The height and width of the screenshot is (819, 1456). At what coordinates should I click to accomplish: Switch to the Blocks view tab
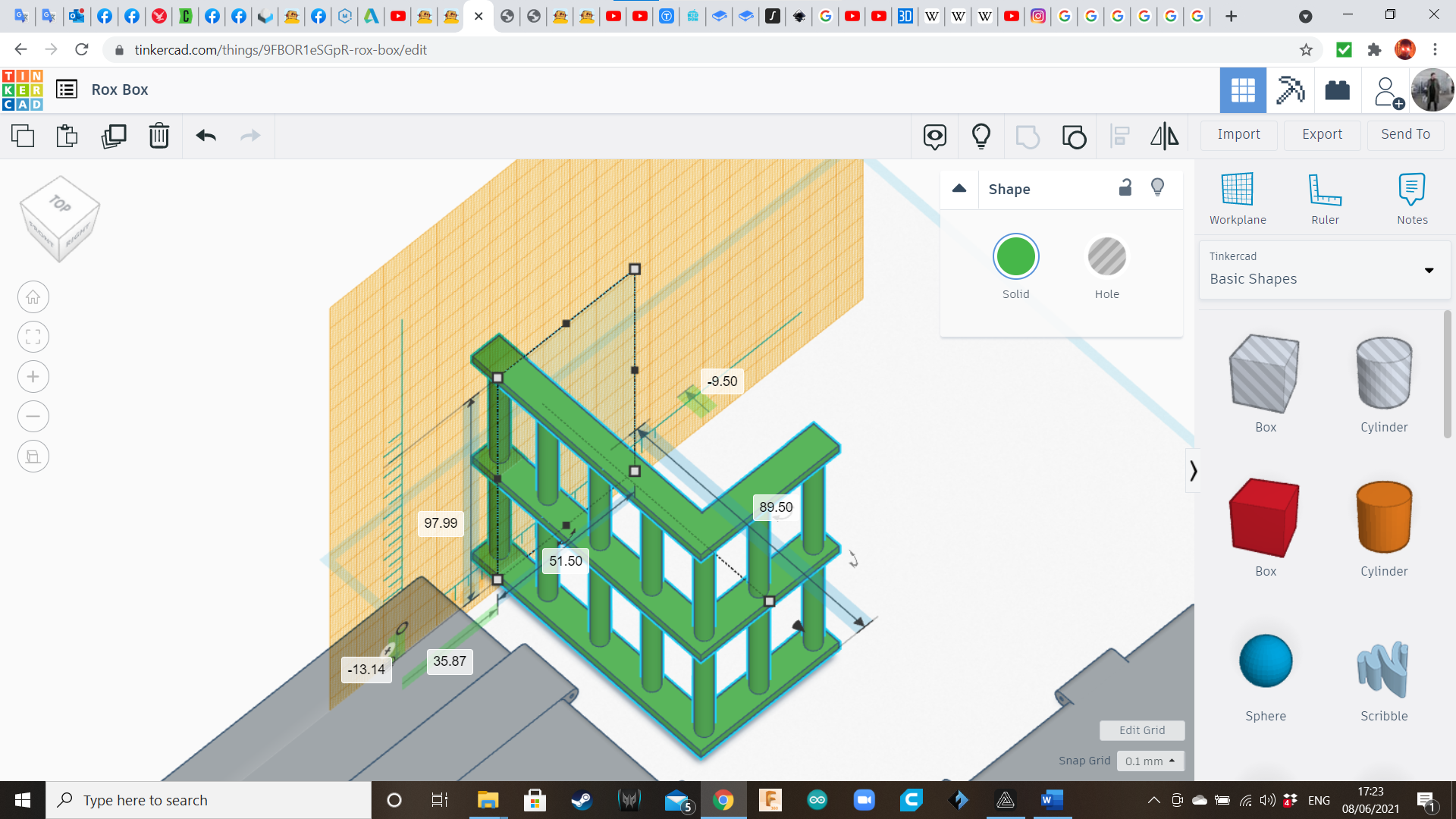(x=1290, y=90)
